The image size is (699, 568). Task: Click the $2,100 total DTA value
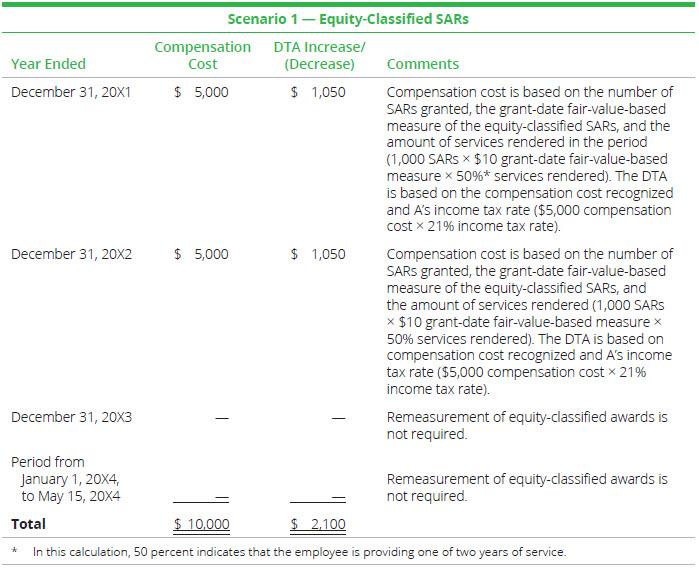(318, 524)
